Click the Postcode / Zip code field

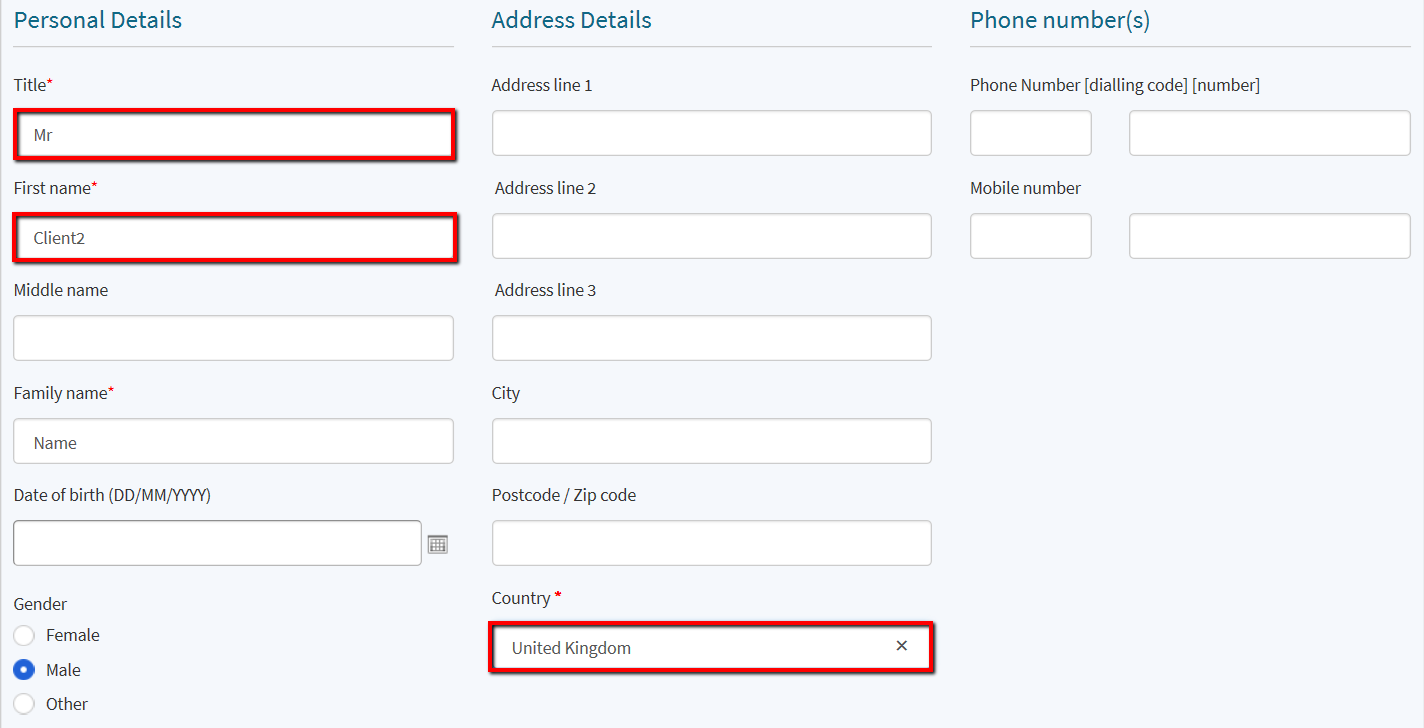tap(711, 543)
